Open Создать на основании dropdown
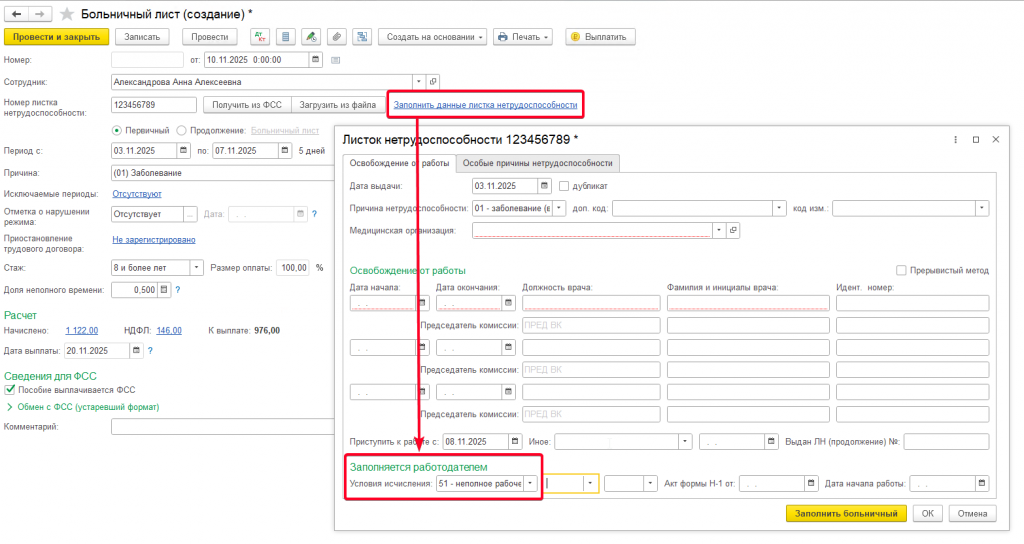This screenshot has height=544, width=1024. (x=432, y=37)
